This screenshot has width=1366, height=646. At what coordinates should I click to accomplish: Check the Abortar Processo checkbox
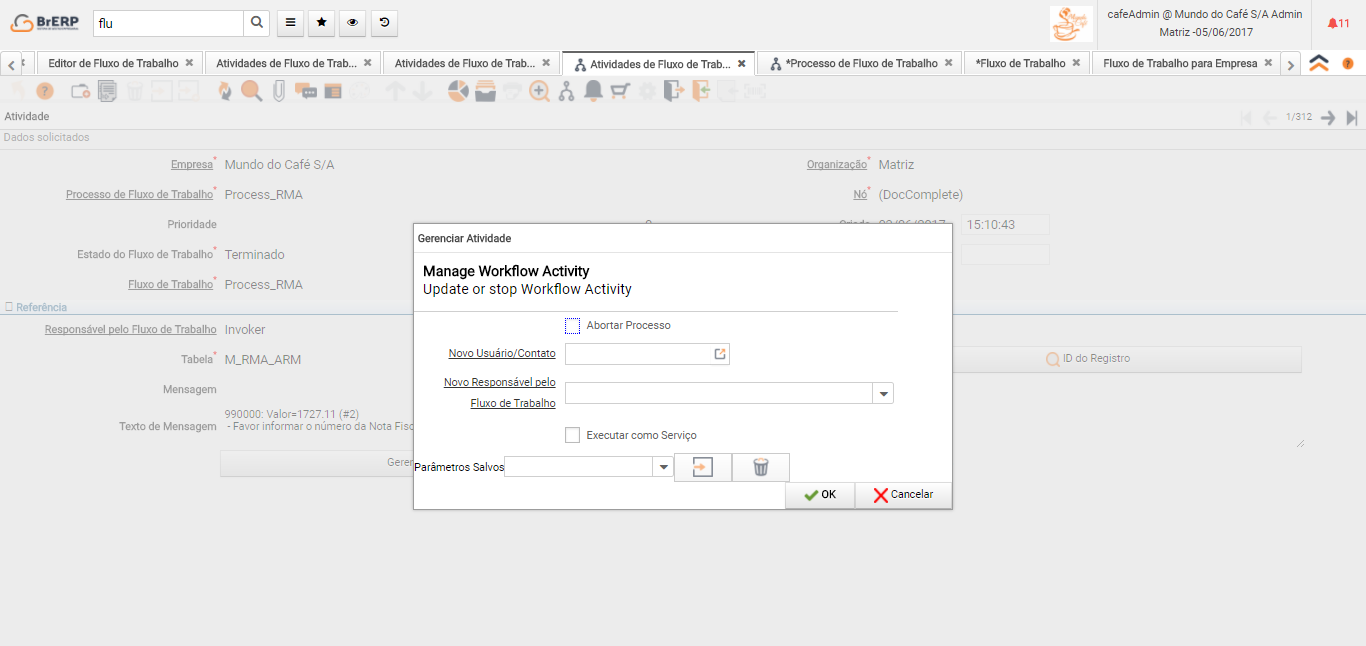tap(573, 326)
